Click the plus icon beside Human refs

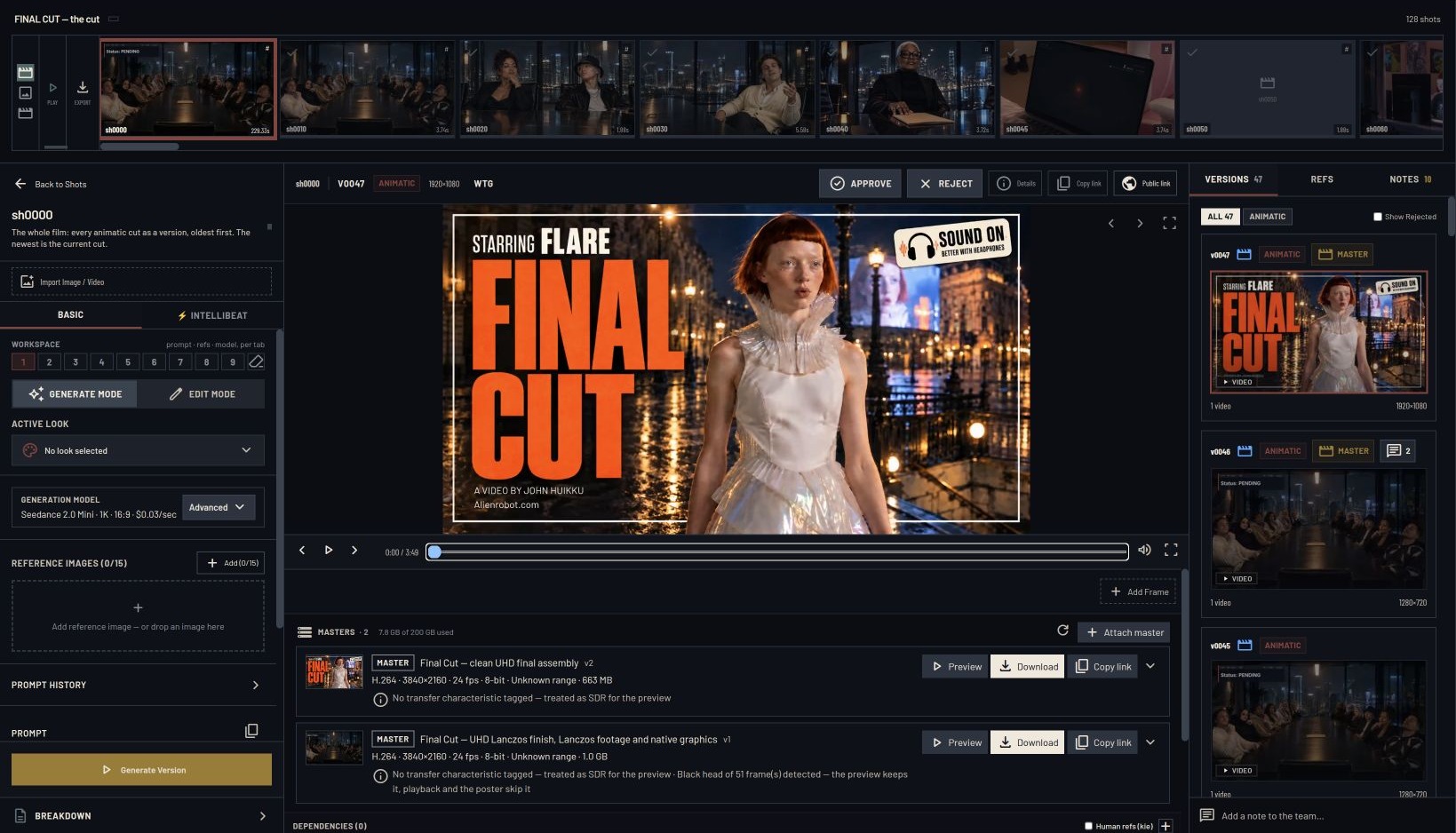1166,826
